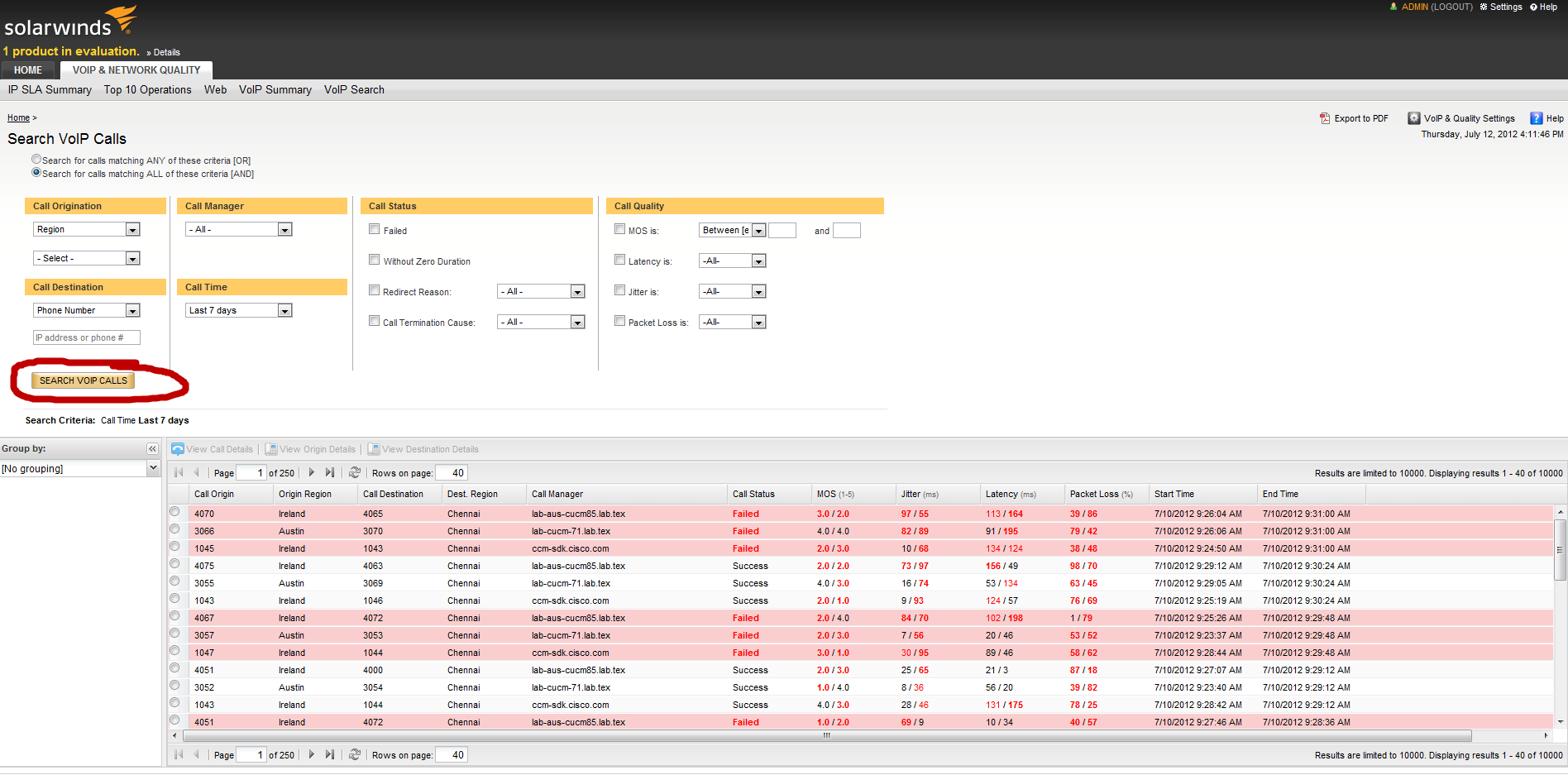Enable the Call Termination Cause checkbox

[x=375, y=321]
